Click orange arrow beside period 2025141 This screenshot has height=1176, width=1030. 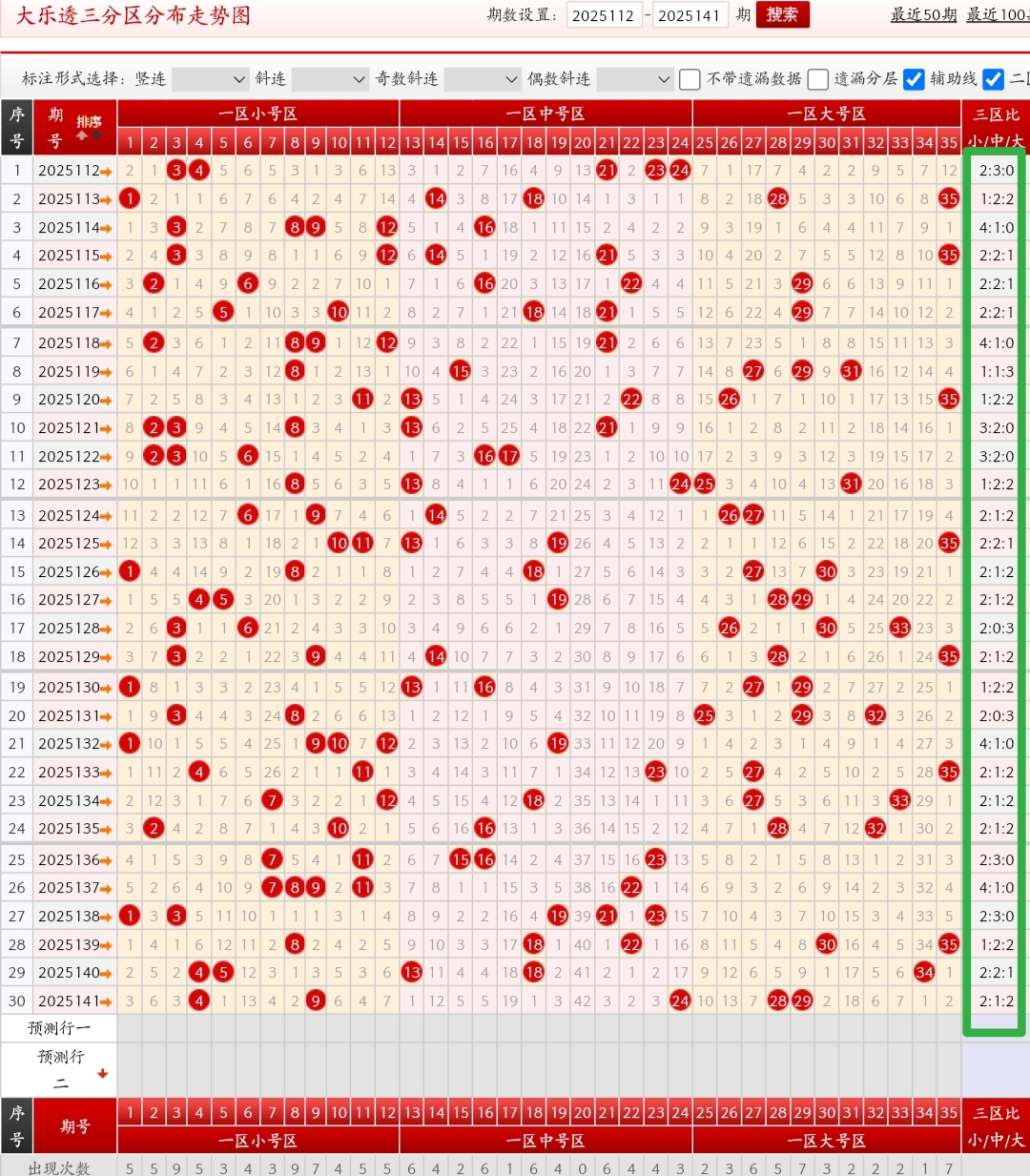(x=106, y=1001)
